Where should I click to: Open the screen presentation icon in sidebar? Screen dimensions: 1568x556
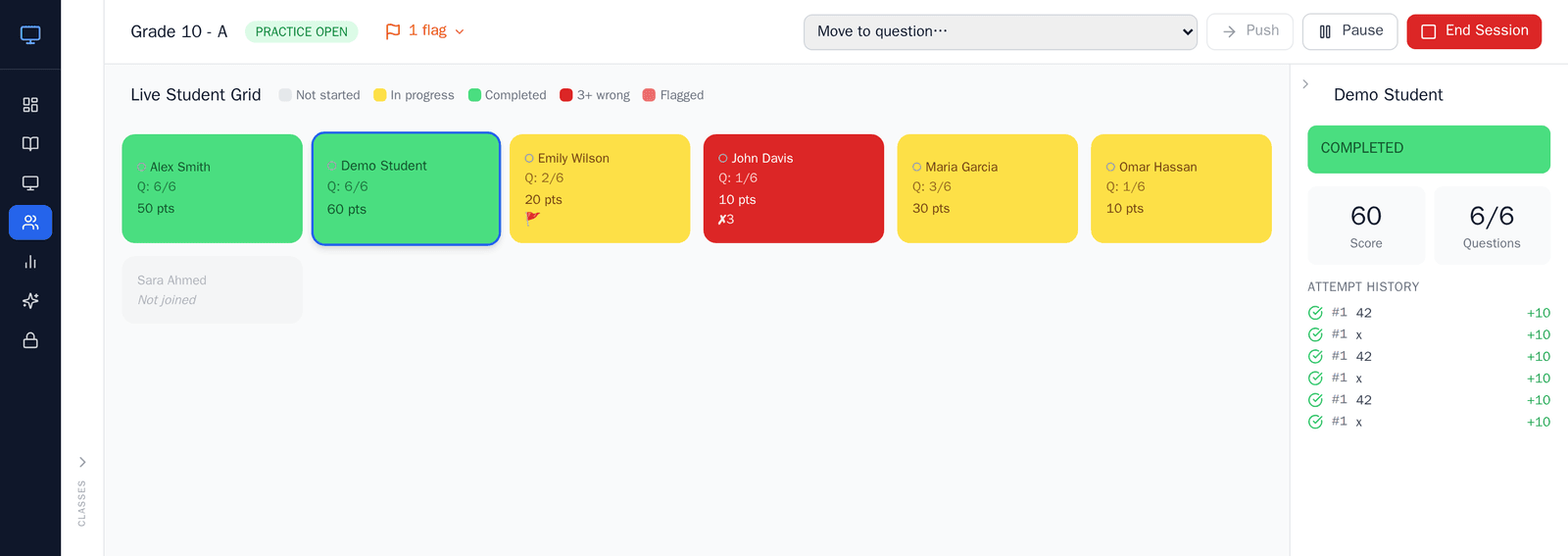pyautogui.click(x=30, y=183)
